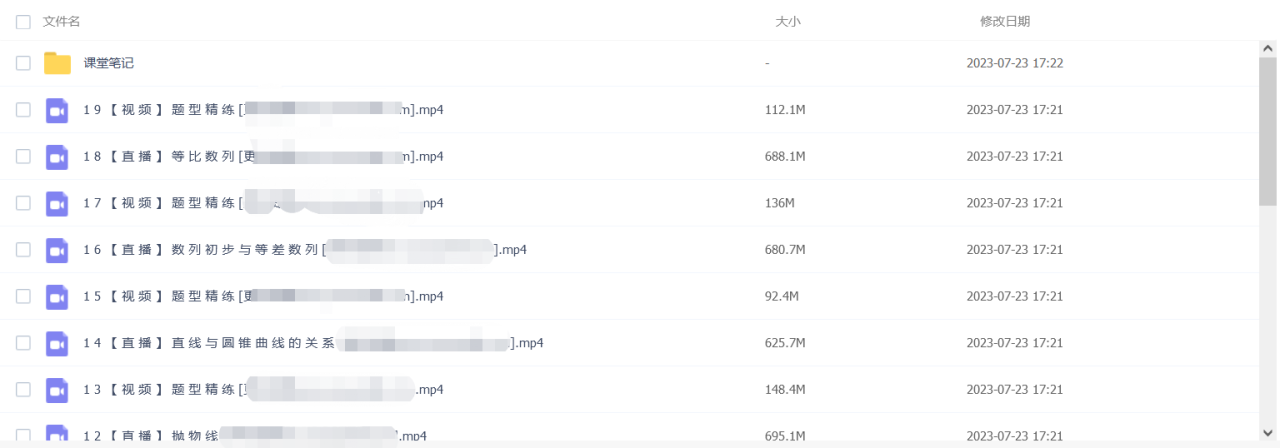The height and width of the screenshot is (448, 1280).
Task: Click video icon for 15 题型精练 file
Action: [x=57, y=296]
